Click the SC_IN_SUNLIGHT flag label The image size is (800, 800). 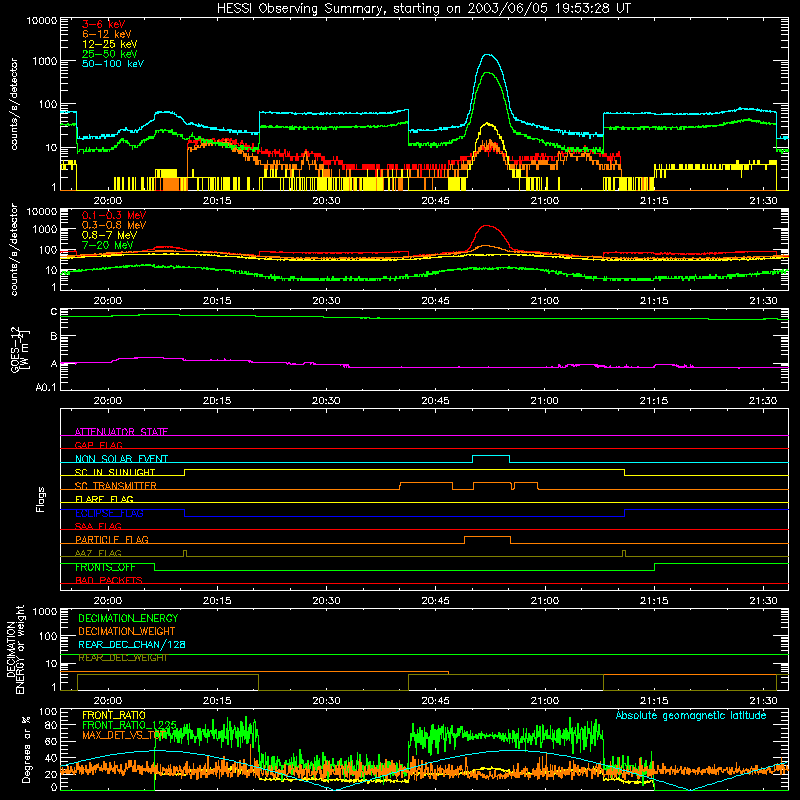tap(114, 472)
